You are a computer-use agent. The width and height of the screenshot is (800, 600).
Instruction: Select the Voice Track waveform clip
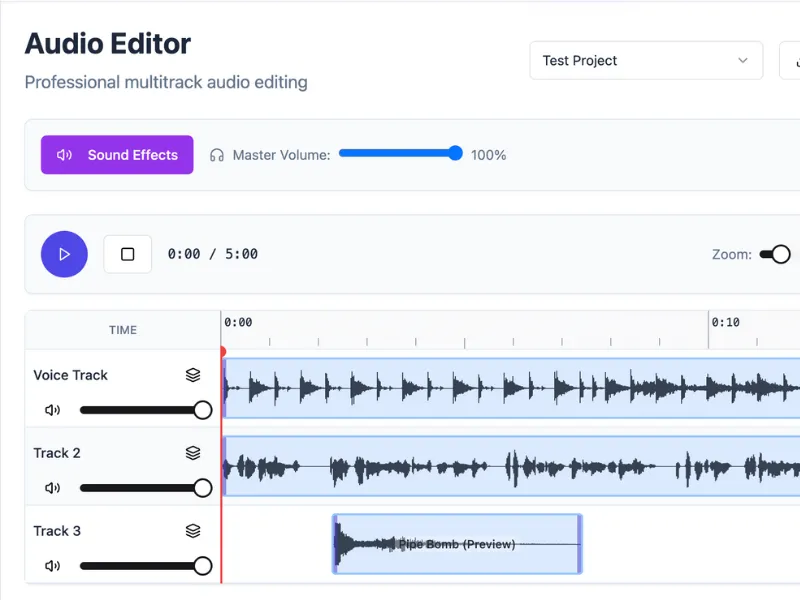pos(511,388)
